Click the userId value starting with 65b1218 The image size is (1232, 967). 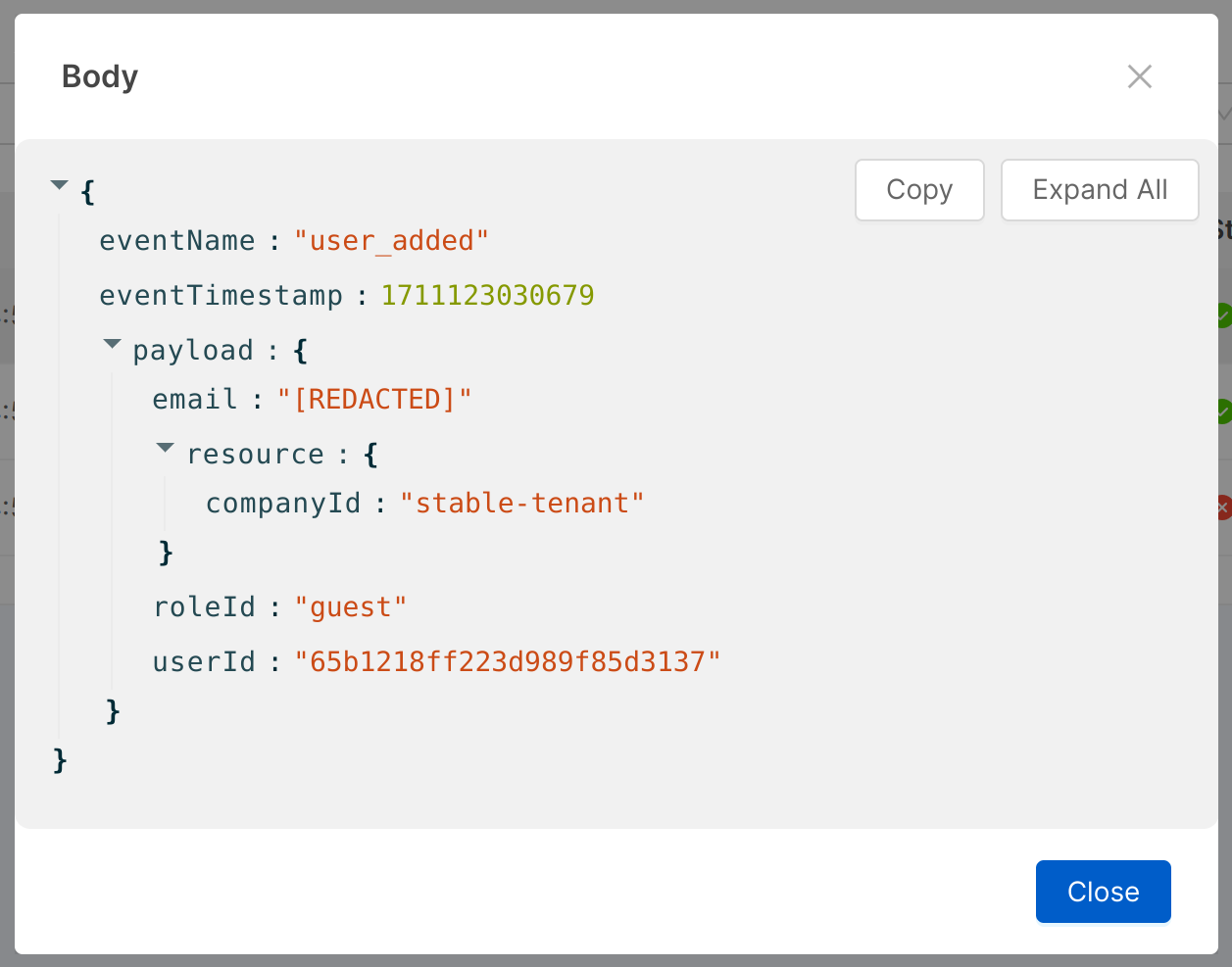pyautogui.click(x=508, y=662)
